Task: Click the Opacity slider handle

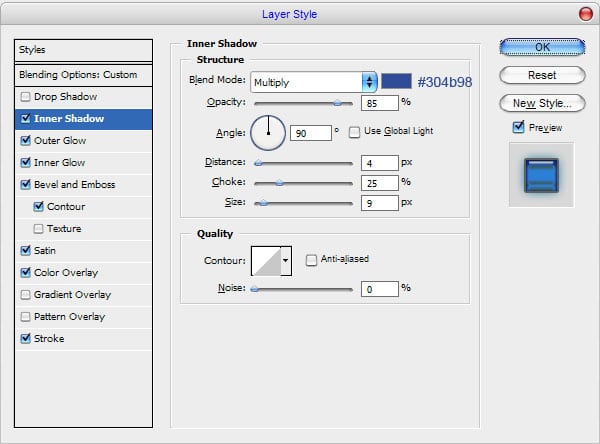Action: click(337, 102)
